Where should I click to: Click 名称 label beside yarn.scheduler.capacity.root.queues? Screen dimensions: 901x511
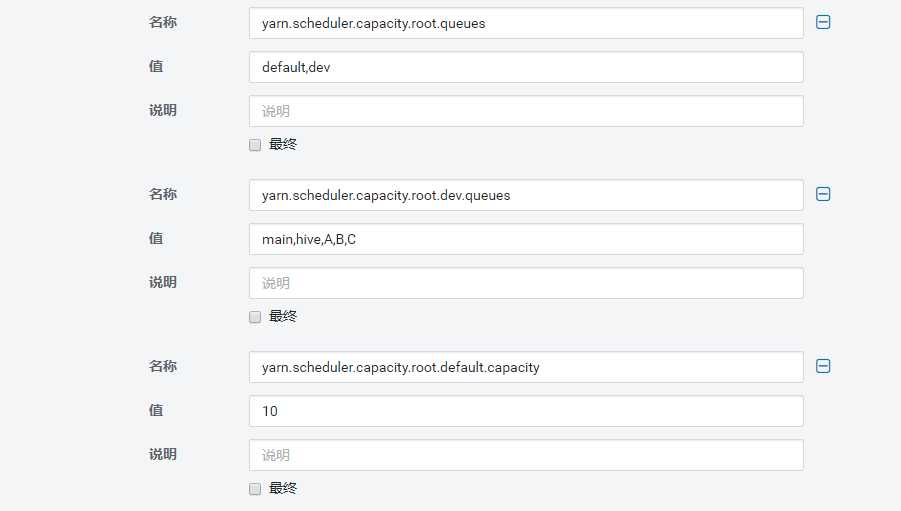tap(163, 22)
